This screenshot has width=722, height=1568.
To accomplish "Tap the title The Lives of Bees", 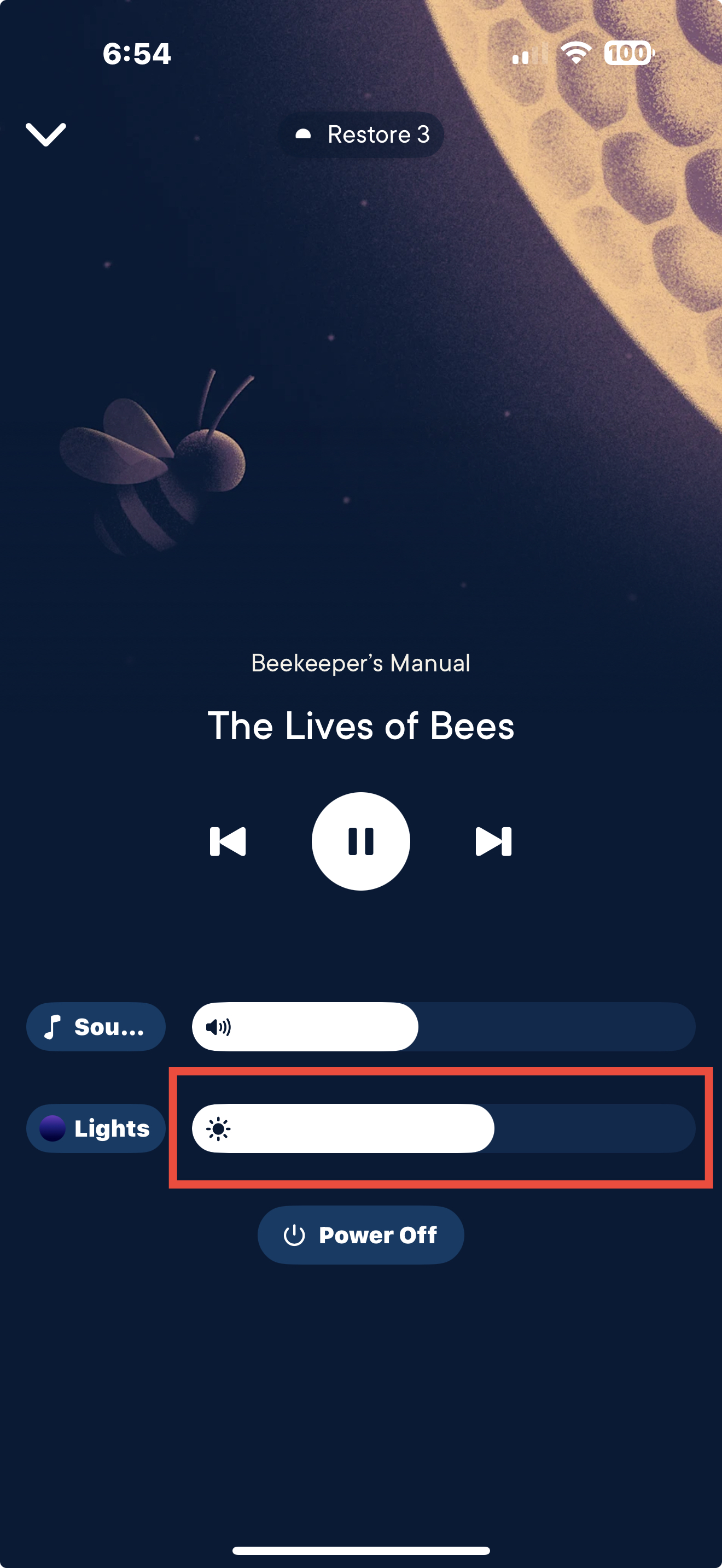I will tap(361, 726).
